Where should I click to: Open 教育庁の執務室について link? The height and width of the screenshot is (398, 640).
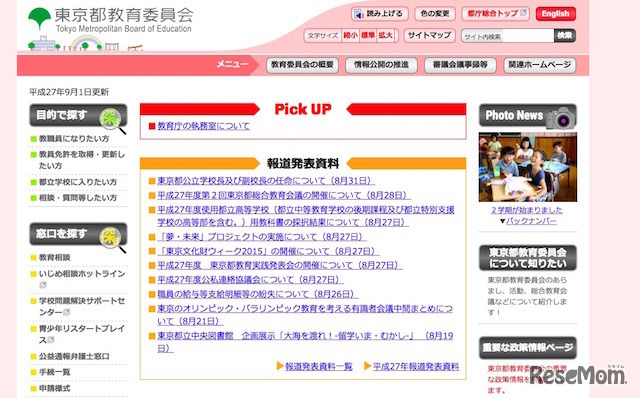(x=204, y=126)
